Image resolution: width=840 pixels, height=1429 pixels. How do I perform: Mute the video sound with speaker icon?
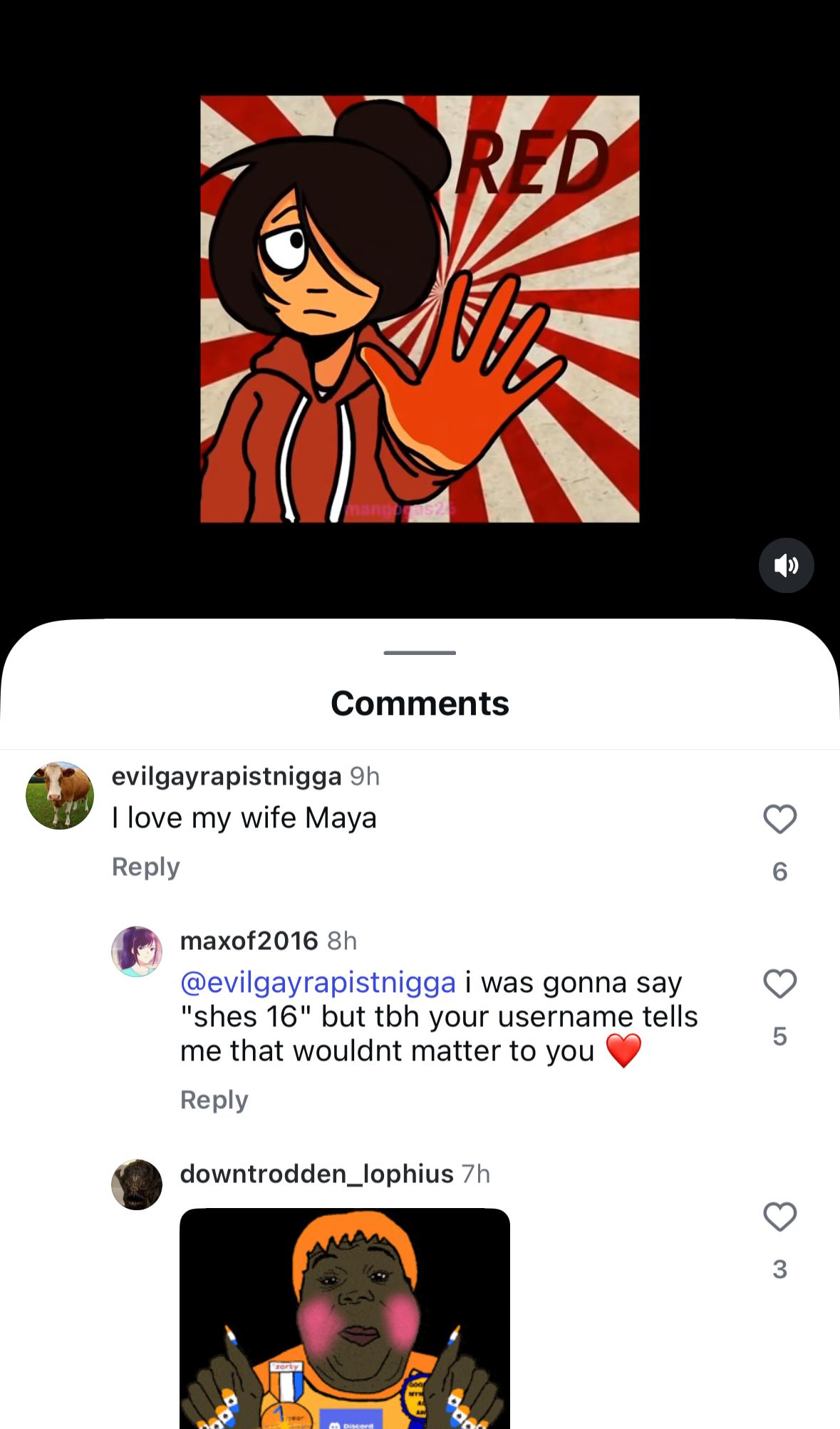point(786,565)
